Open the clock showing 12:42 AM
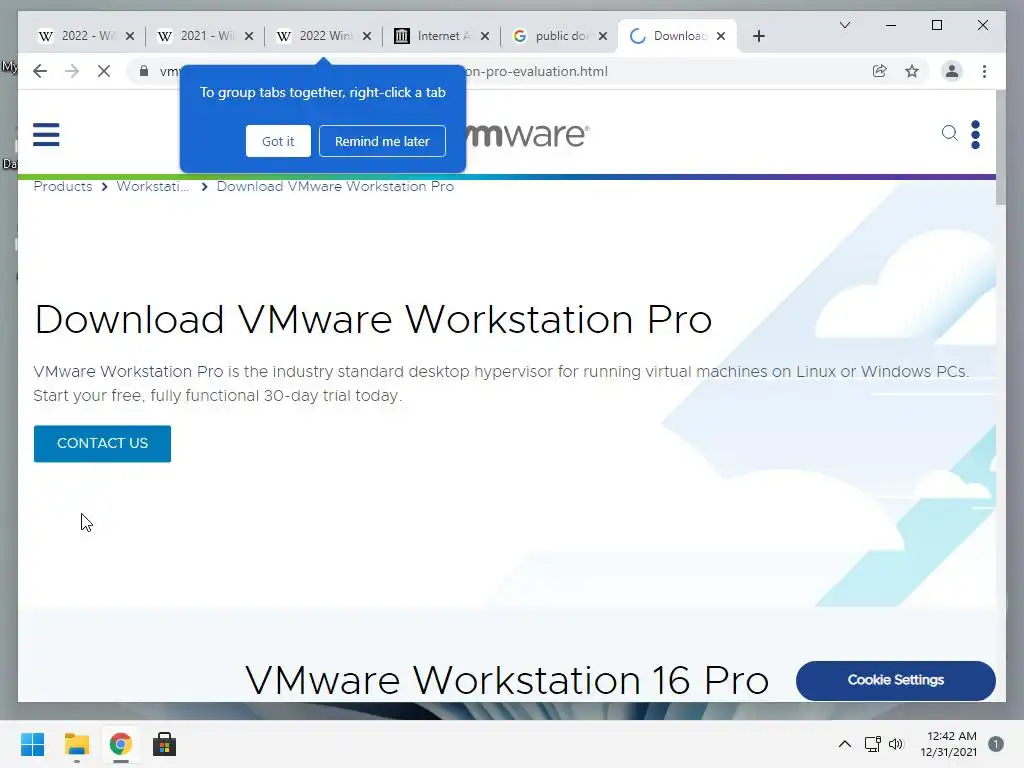1024x768 pixels. (x=949, y=744)
